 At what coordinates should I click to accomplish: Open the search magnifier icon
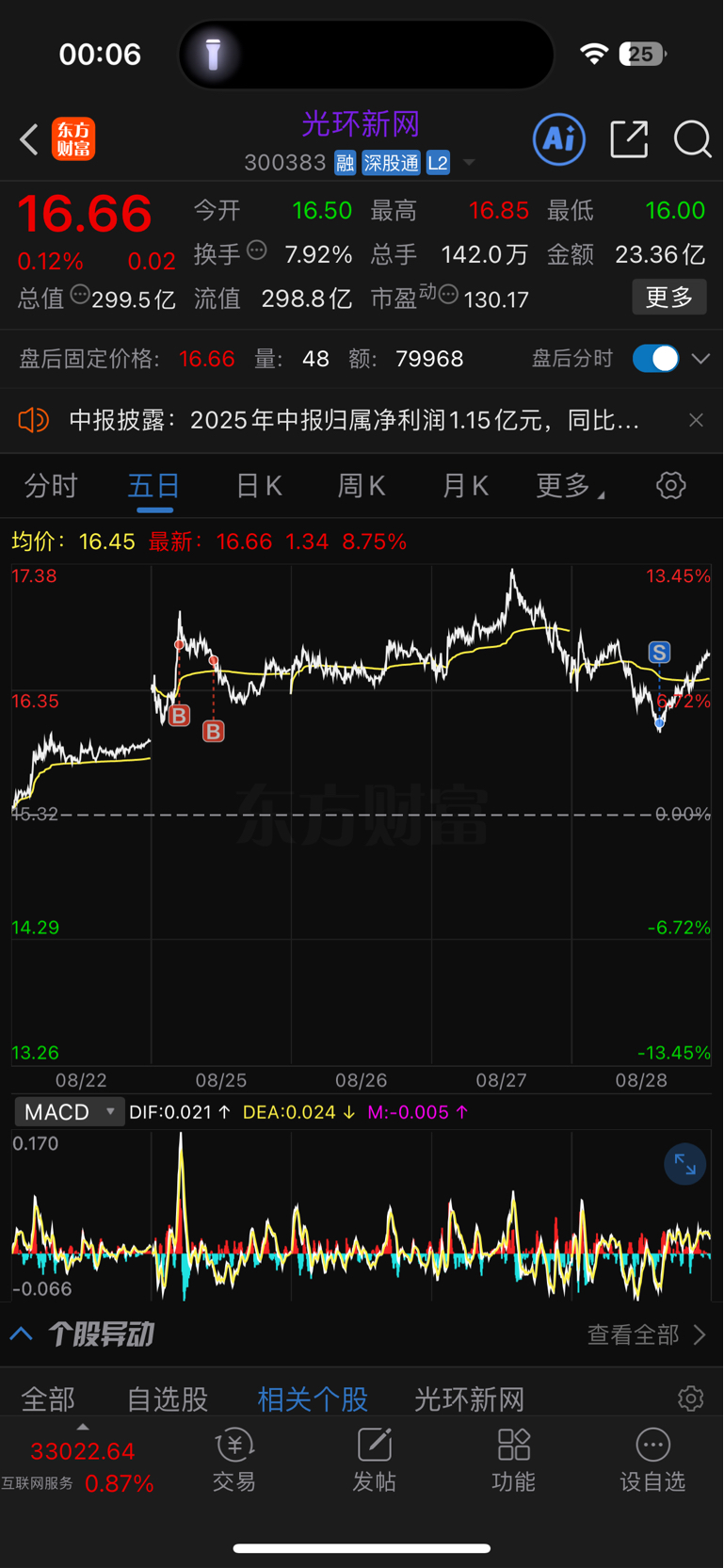point(692,139)
